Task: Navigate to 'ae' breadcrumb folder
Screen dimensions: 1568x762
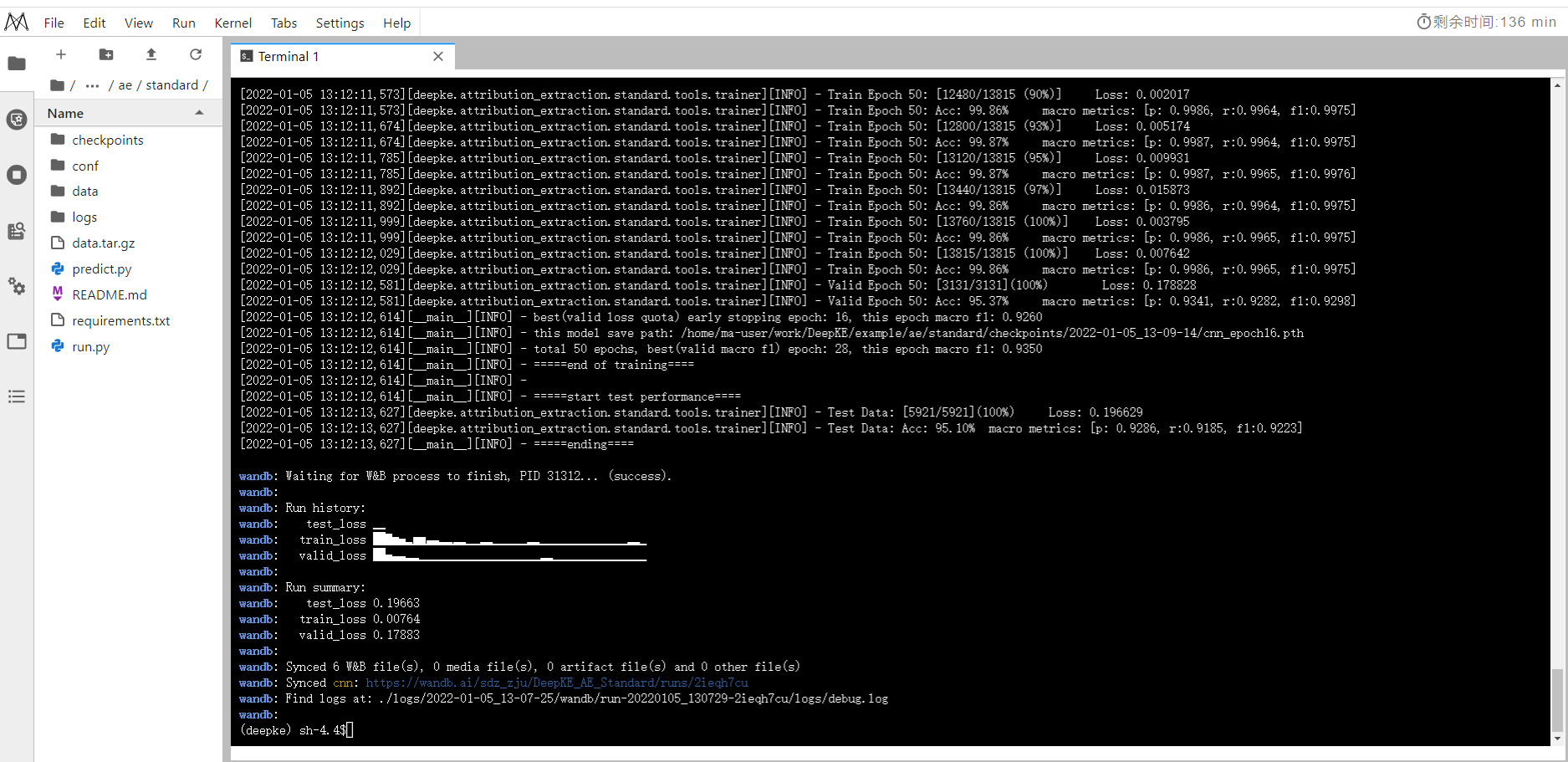Action: point(125,85)
